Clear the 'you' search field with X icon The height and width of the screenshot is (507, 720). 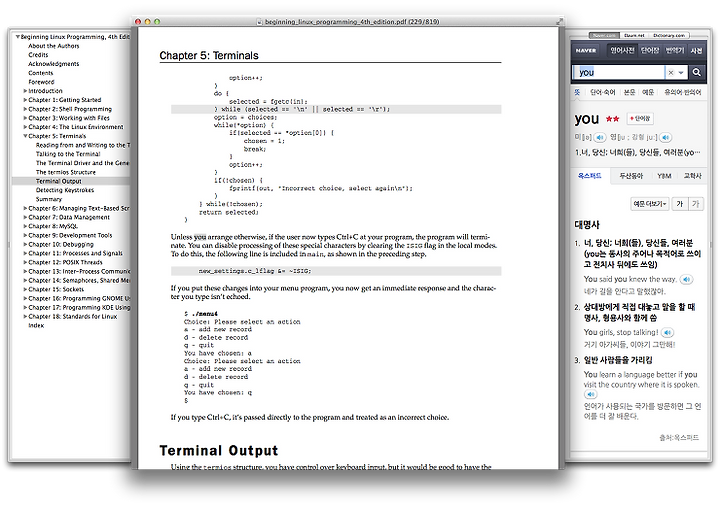point(671,73)
